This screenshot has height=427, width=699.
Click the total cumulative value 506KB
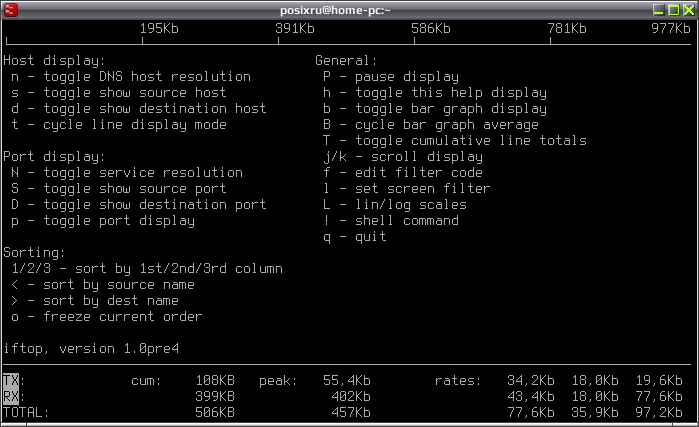coord(215,413)
